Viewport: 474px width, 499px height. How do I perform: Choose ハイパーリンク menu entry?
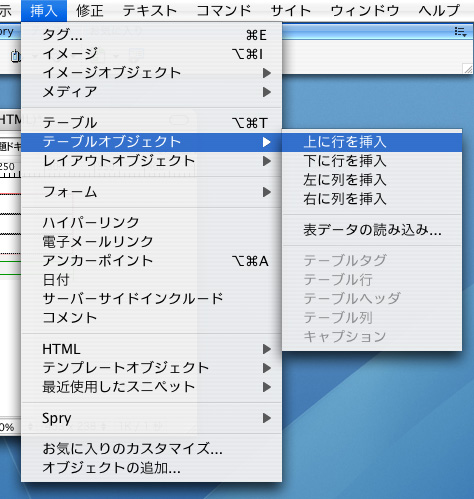[x=152, y=223]
